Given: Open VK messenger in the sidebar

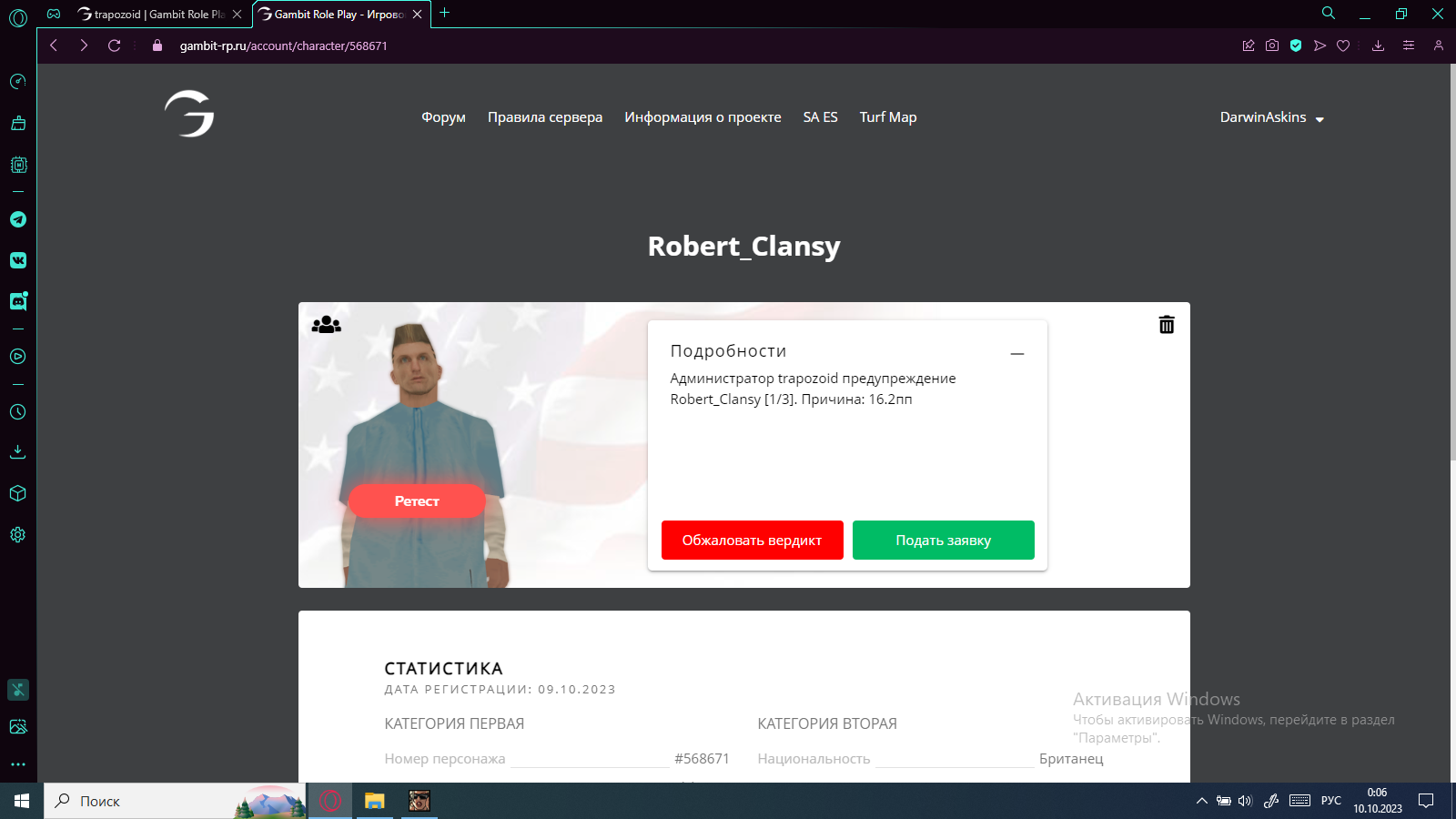Looking at the screenshot, I should tap(18, 260).
